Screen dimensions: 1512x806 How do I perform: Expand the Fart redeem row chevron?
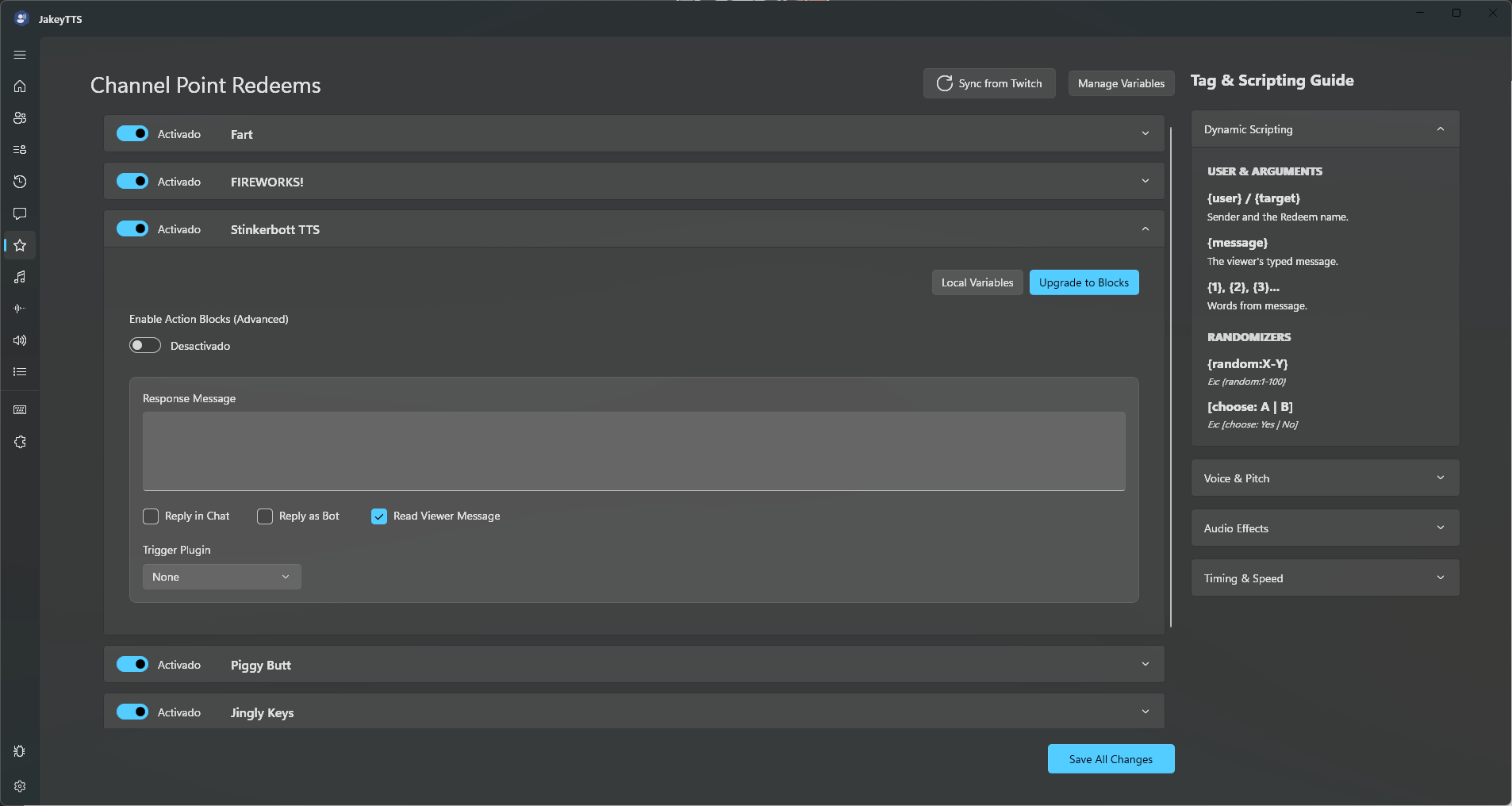click(x=1146, y=133)
